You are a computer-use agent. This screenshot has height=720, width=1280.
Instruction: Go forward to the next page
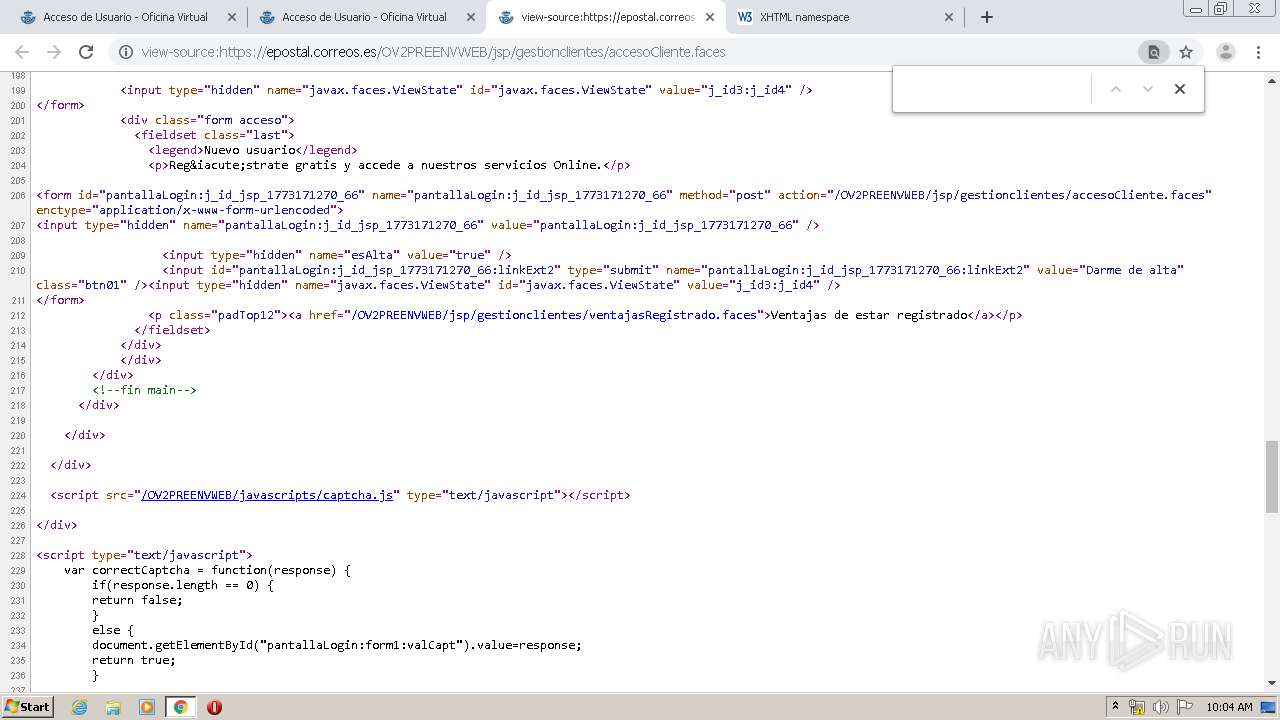click(x=54, y=52)
